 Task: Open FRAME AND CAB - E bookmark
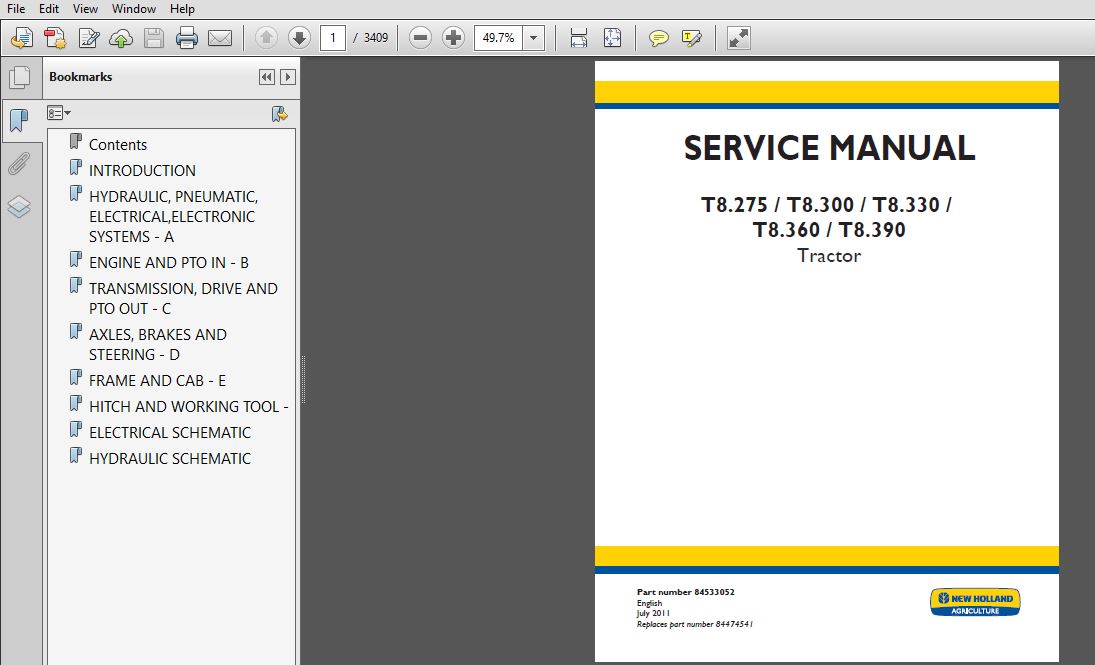point(157,381)
